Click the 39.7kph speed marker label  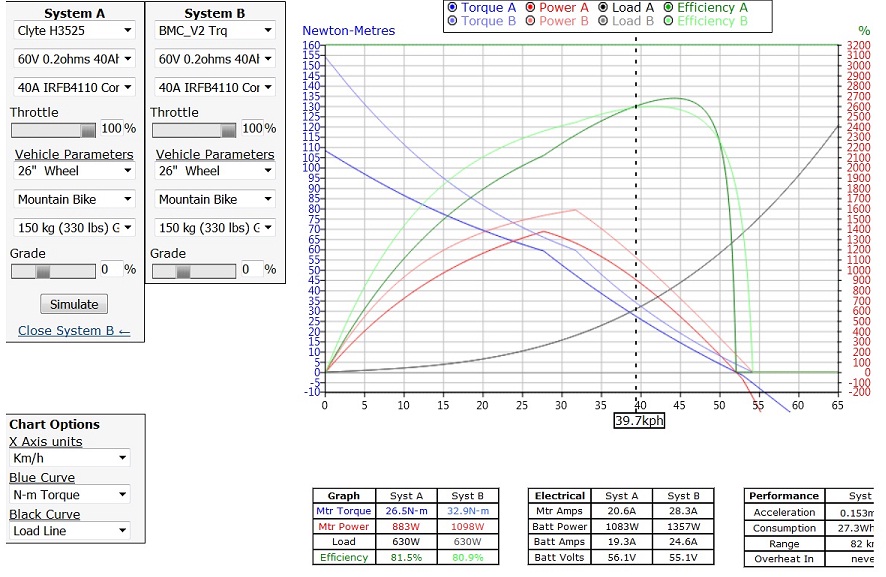pyautogui.click(x=639, y=421)
